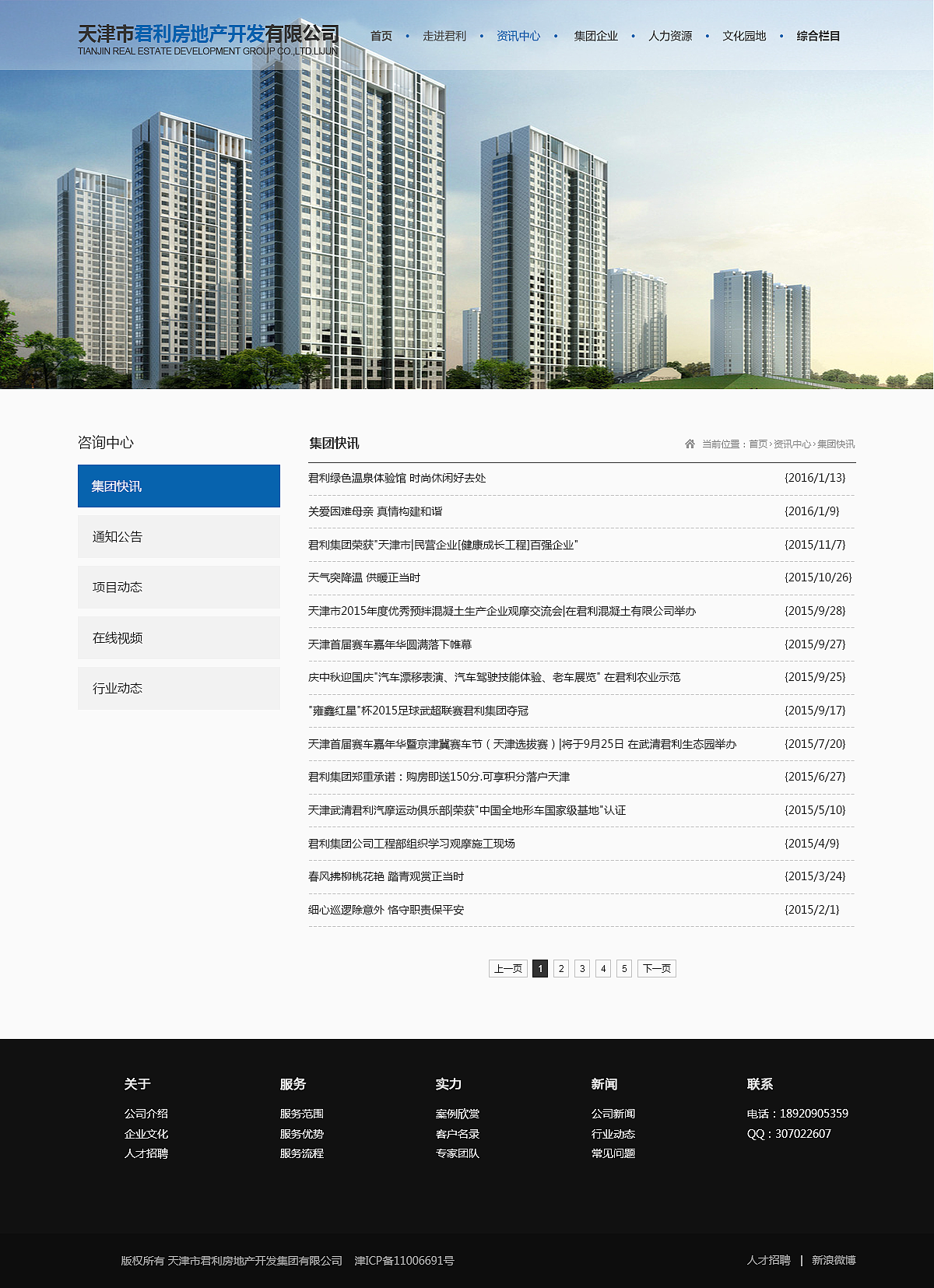Open article 庆中秋迎国庆 汽车漂移表演

494,677
